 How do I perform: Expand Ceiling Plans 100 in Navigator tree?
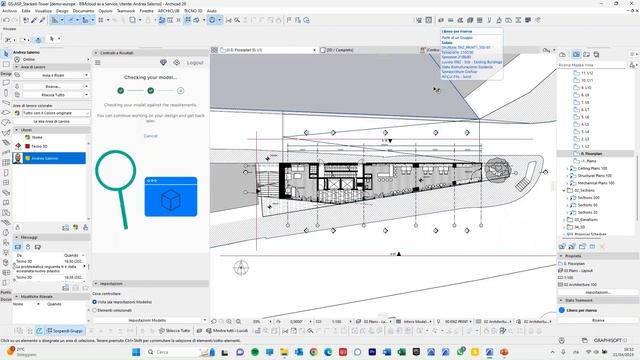coord(567,169)
